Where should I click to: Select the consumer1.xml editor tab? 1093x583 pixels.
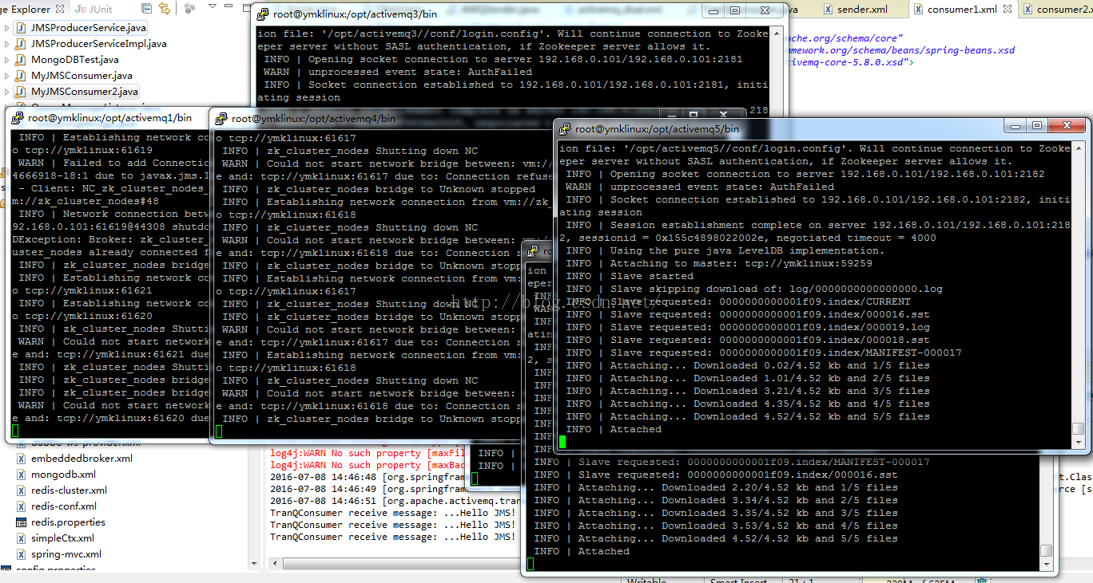(961, 9)
